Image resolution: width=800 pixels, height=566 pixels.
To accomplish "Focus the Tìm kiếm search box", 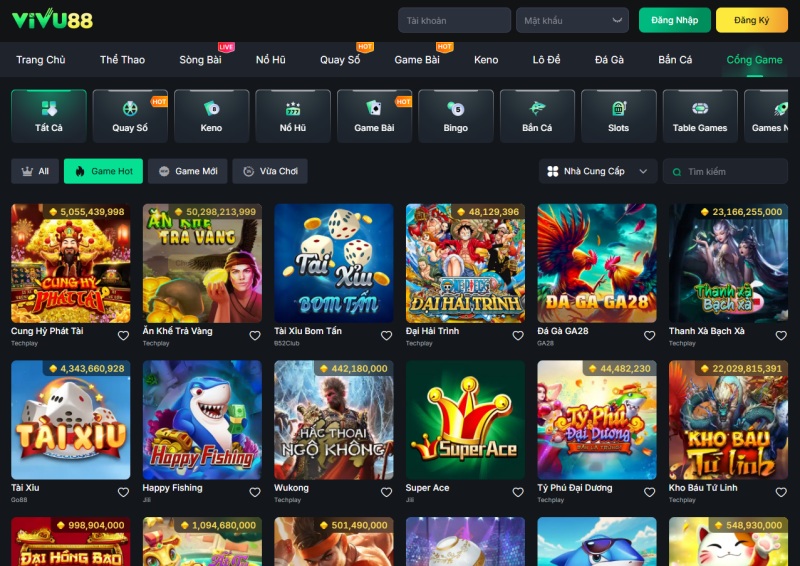I will pyautogui.click(x=725, y=171).
